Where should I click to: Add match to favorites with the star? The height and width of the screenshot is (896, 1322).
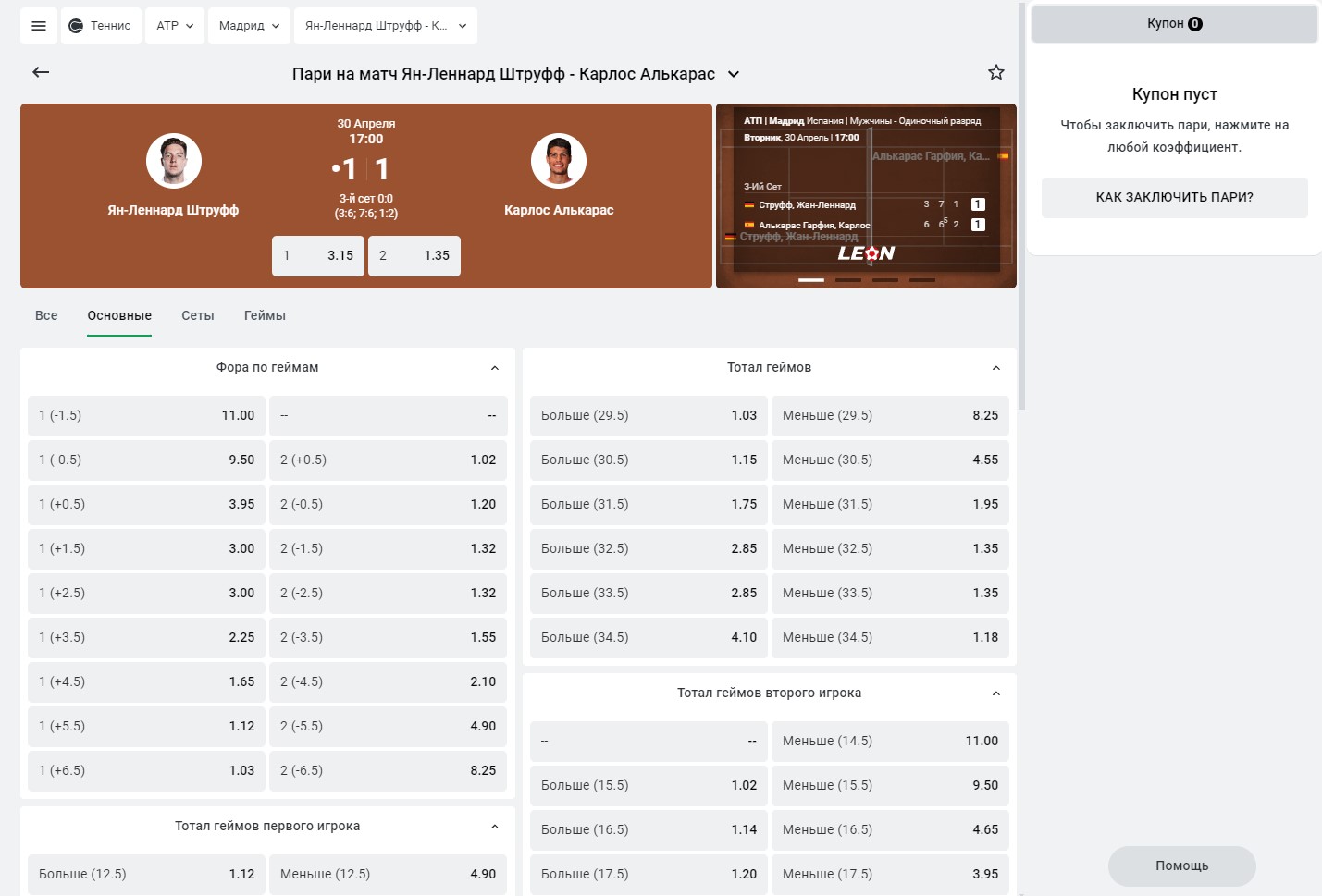click(996, 72)
